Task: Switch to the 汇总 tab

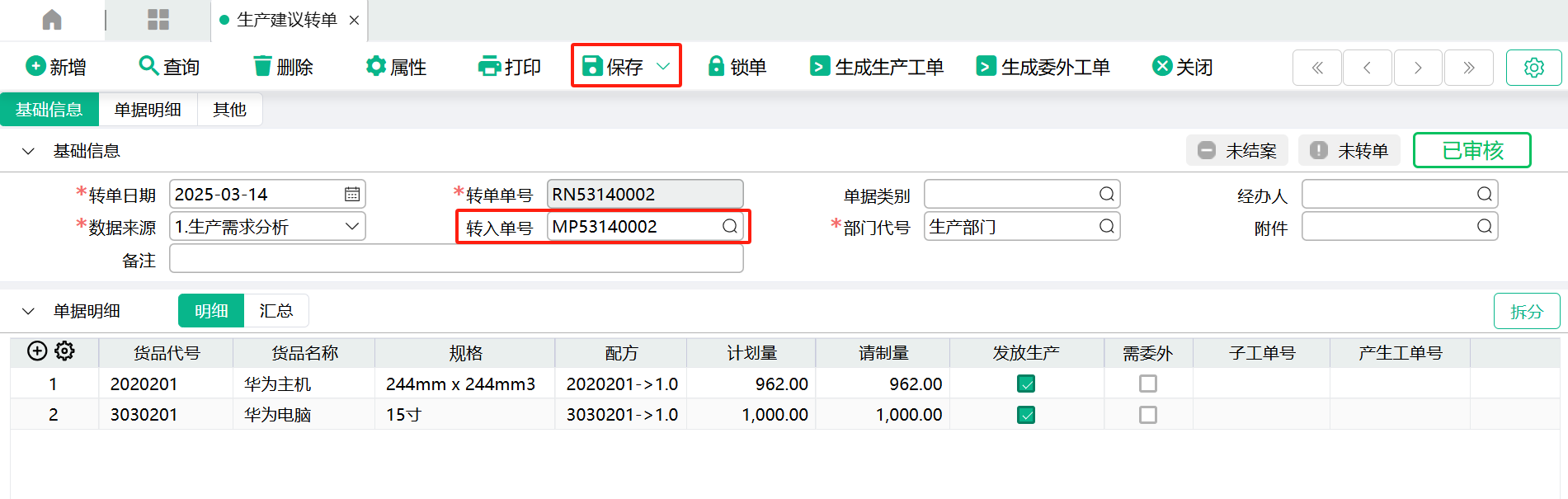Action: click(x=275, y=311)
